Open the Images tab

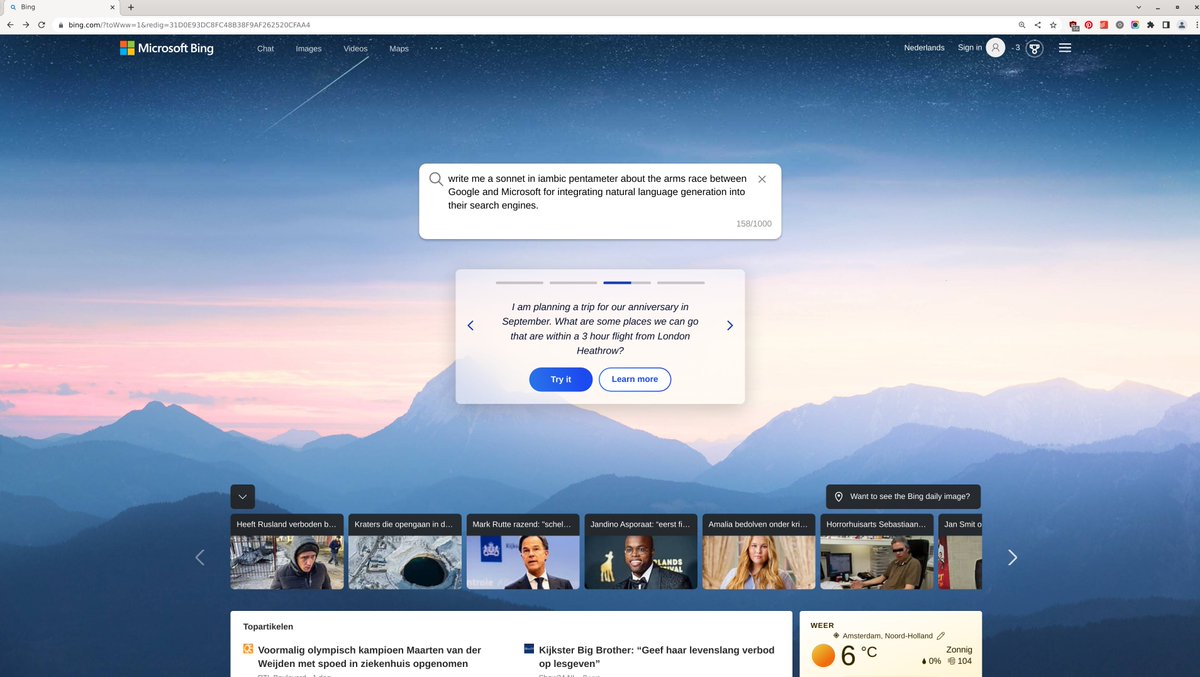(x=309, y=48)
